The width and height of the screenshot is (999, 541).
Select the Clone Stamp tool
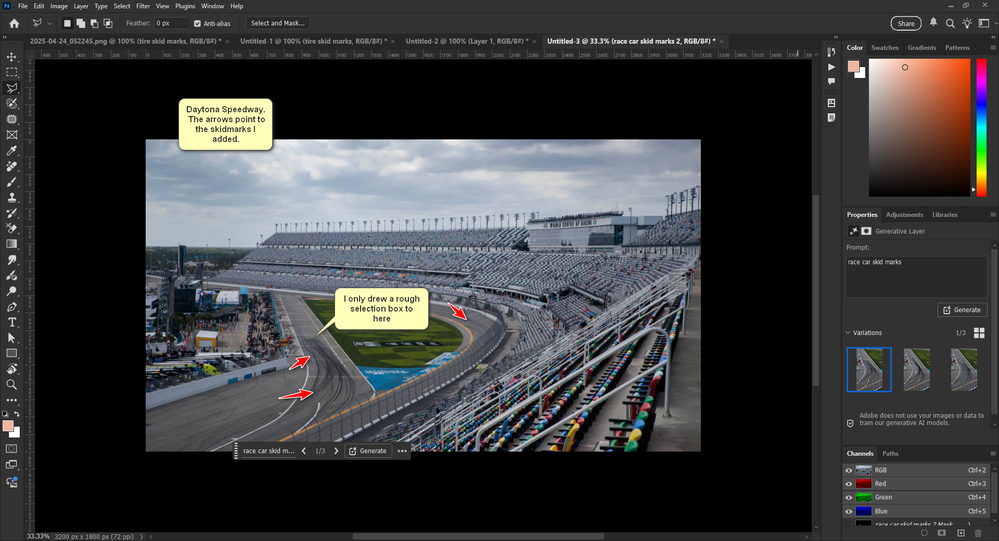point(11,198)
